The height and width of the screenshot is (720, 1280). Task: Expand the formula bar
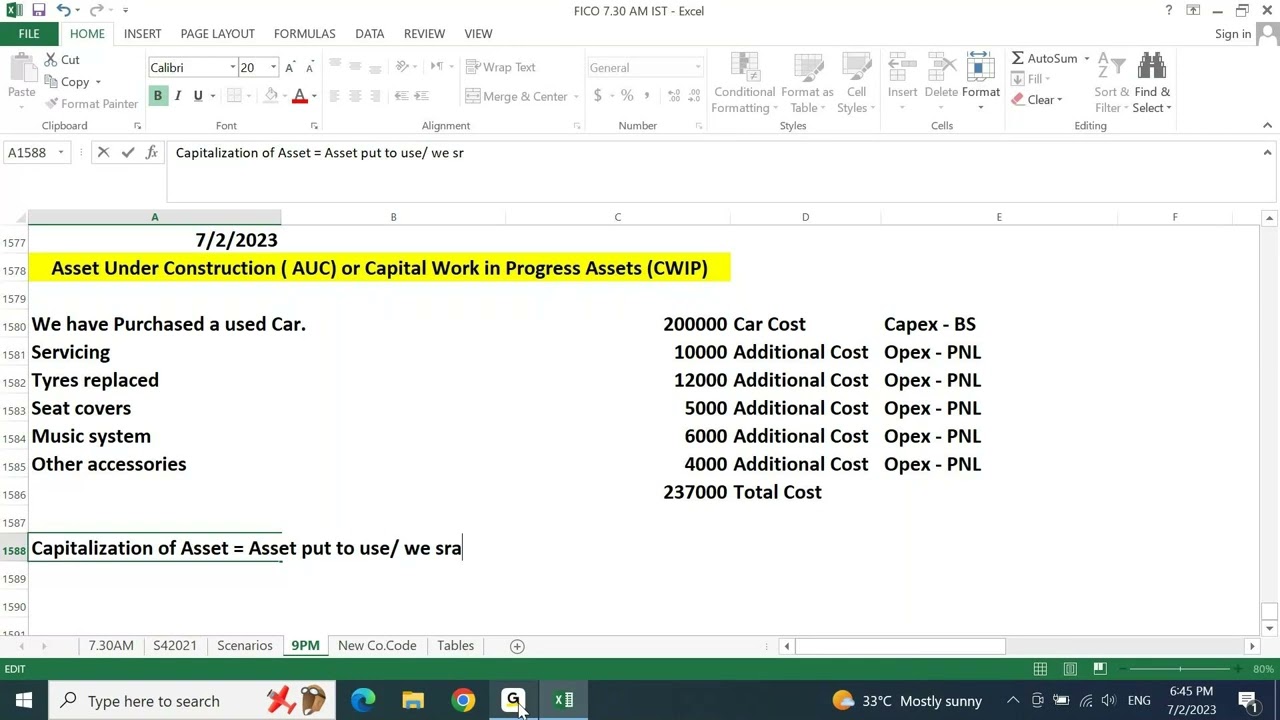coord(1267,153)
